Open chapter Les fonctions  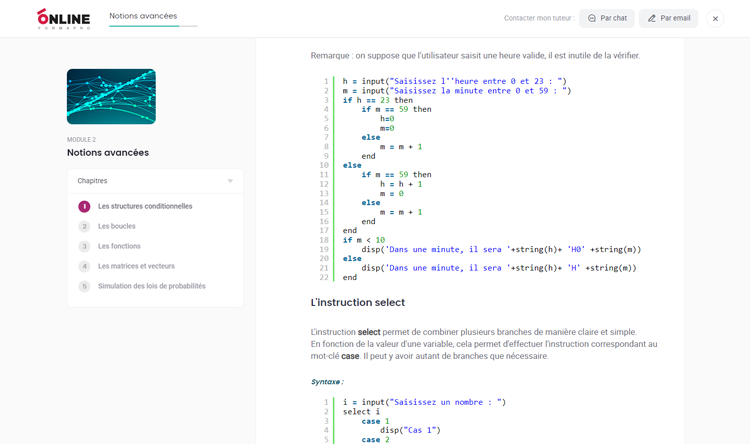(119, 246)
